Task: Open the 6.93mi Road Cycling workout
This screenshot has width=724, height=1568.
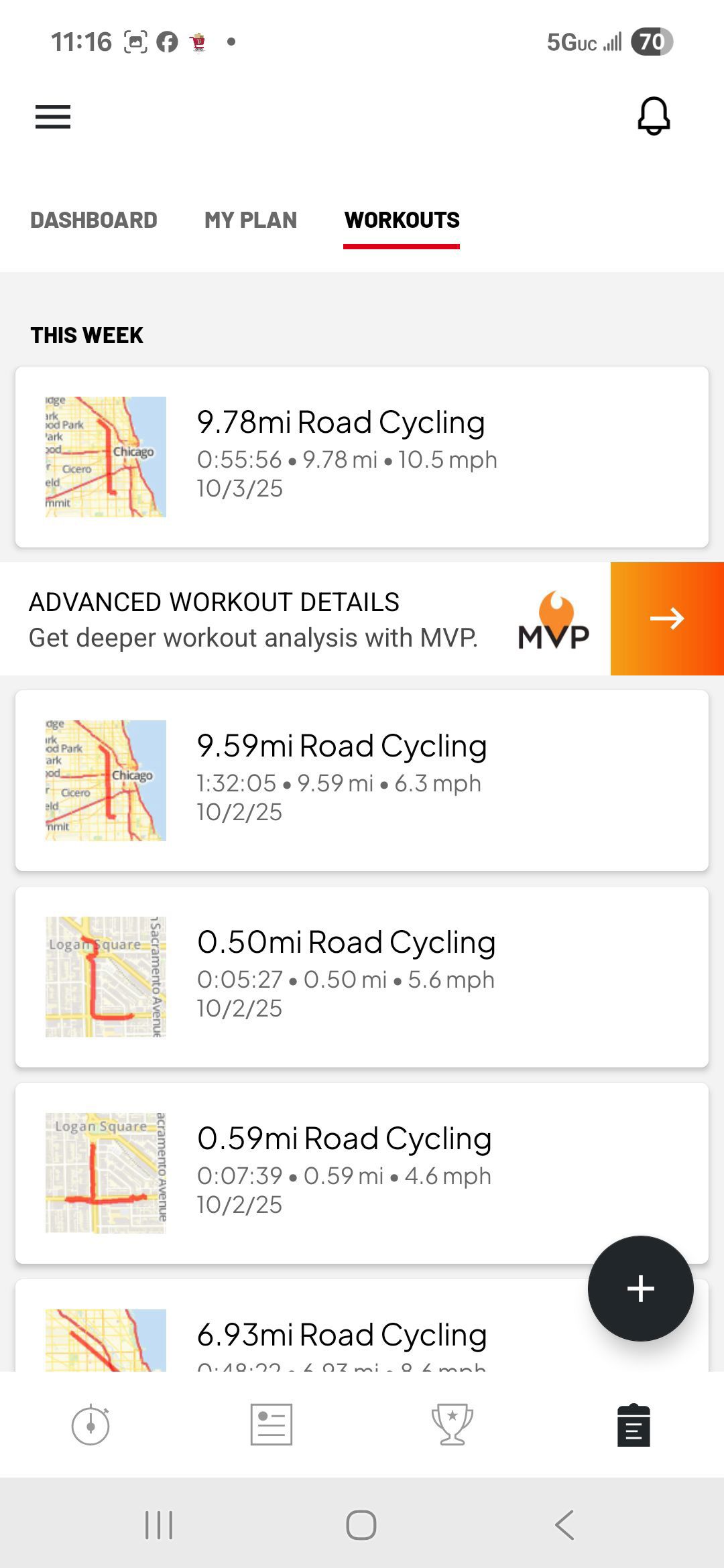Action: (x=342, y=1335)
